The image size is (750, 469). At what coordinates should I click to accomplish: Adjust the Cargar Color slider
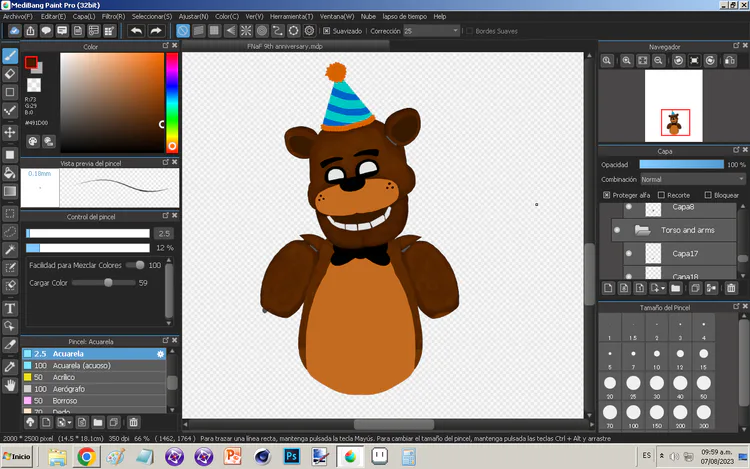(104, 283)
